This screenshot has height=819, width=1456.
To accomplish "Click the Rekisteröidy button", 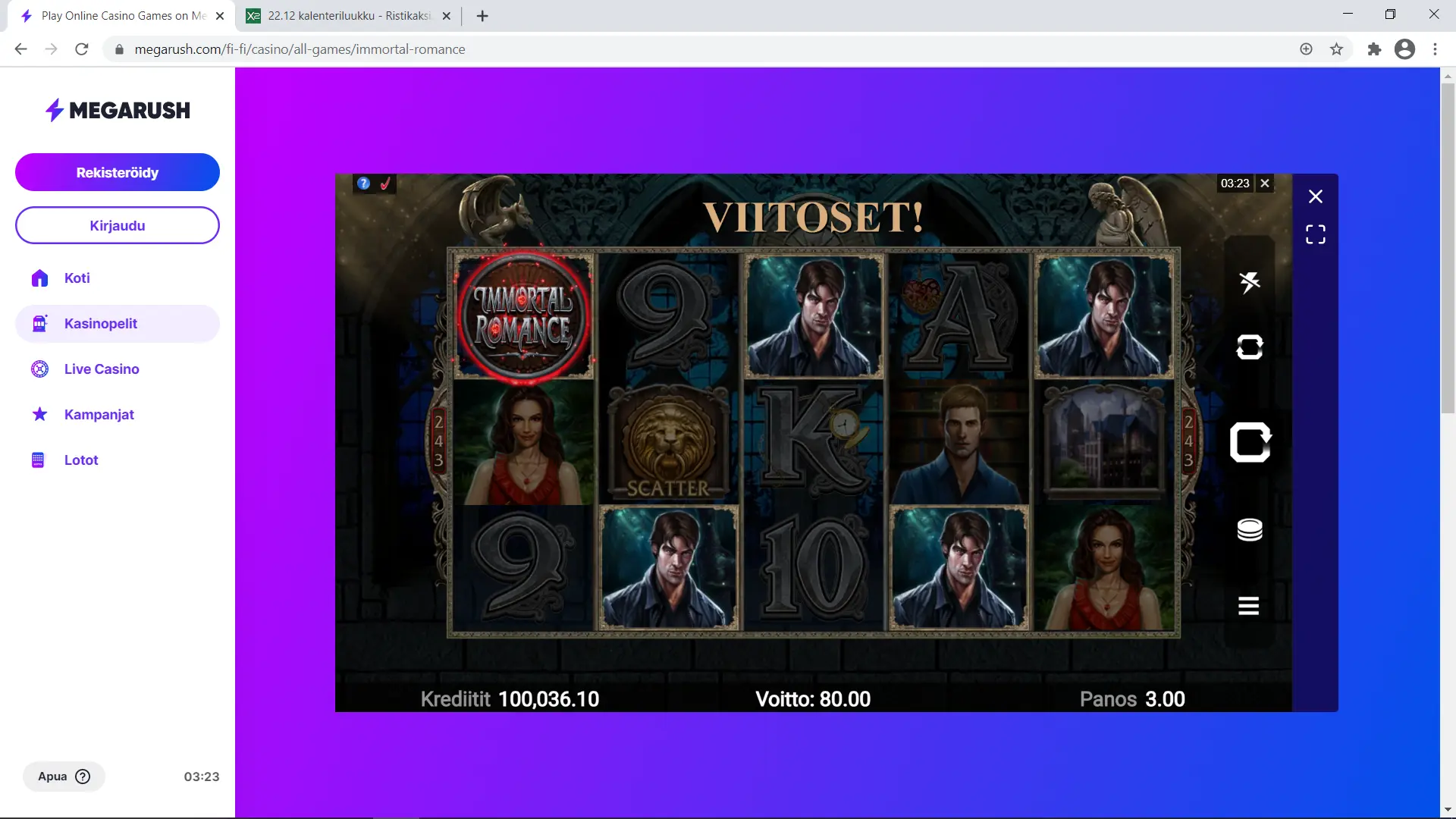I will (x=118, y=172).
